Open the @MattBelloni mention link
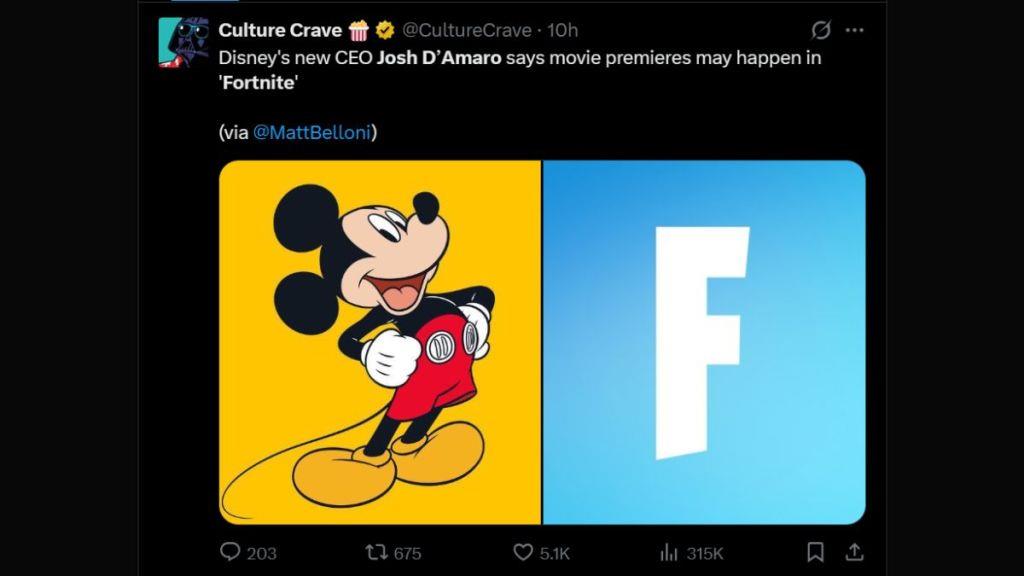This screenshot has height=576, width=1024. point(315,132)
